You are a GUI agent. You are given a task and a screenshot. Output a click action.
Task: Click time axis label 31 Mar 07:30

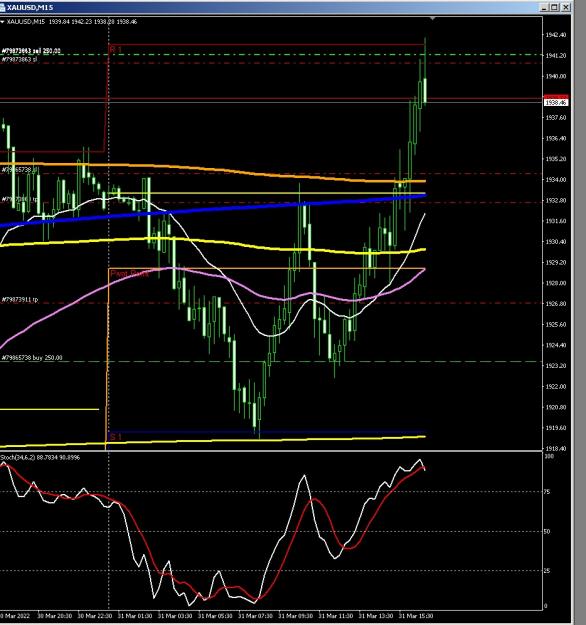point(256,616)
